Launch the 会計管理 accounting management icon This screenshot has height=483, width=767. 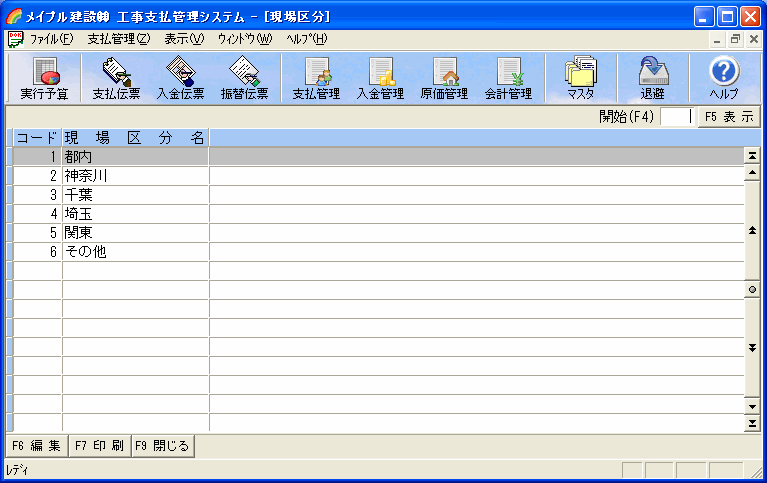tap(508, 78)
